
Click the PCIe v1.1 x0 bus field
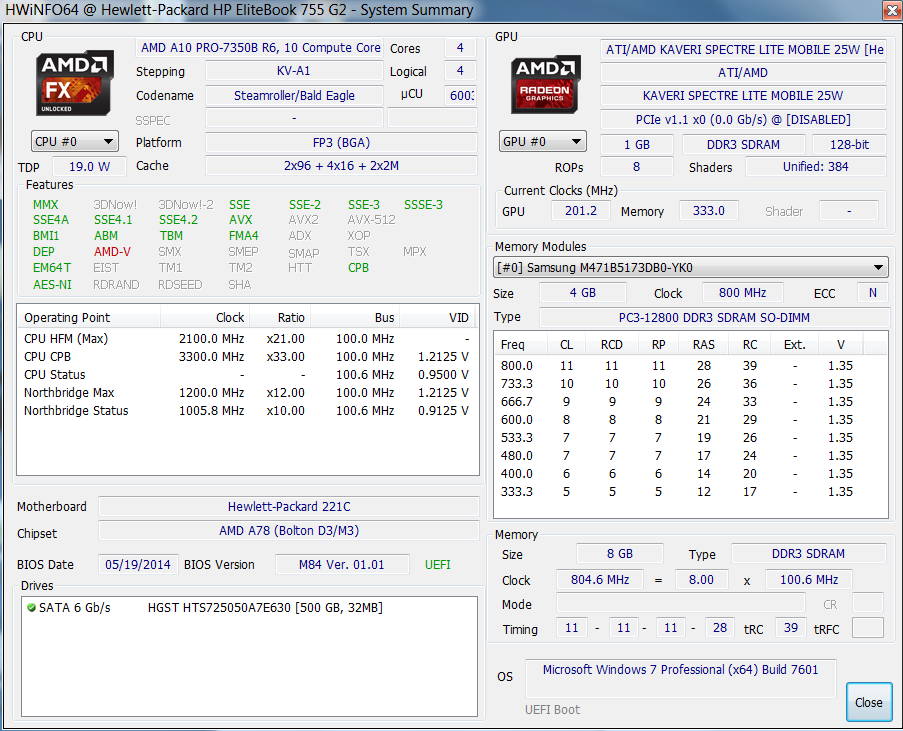click(x=743, y=119)
